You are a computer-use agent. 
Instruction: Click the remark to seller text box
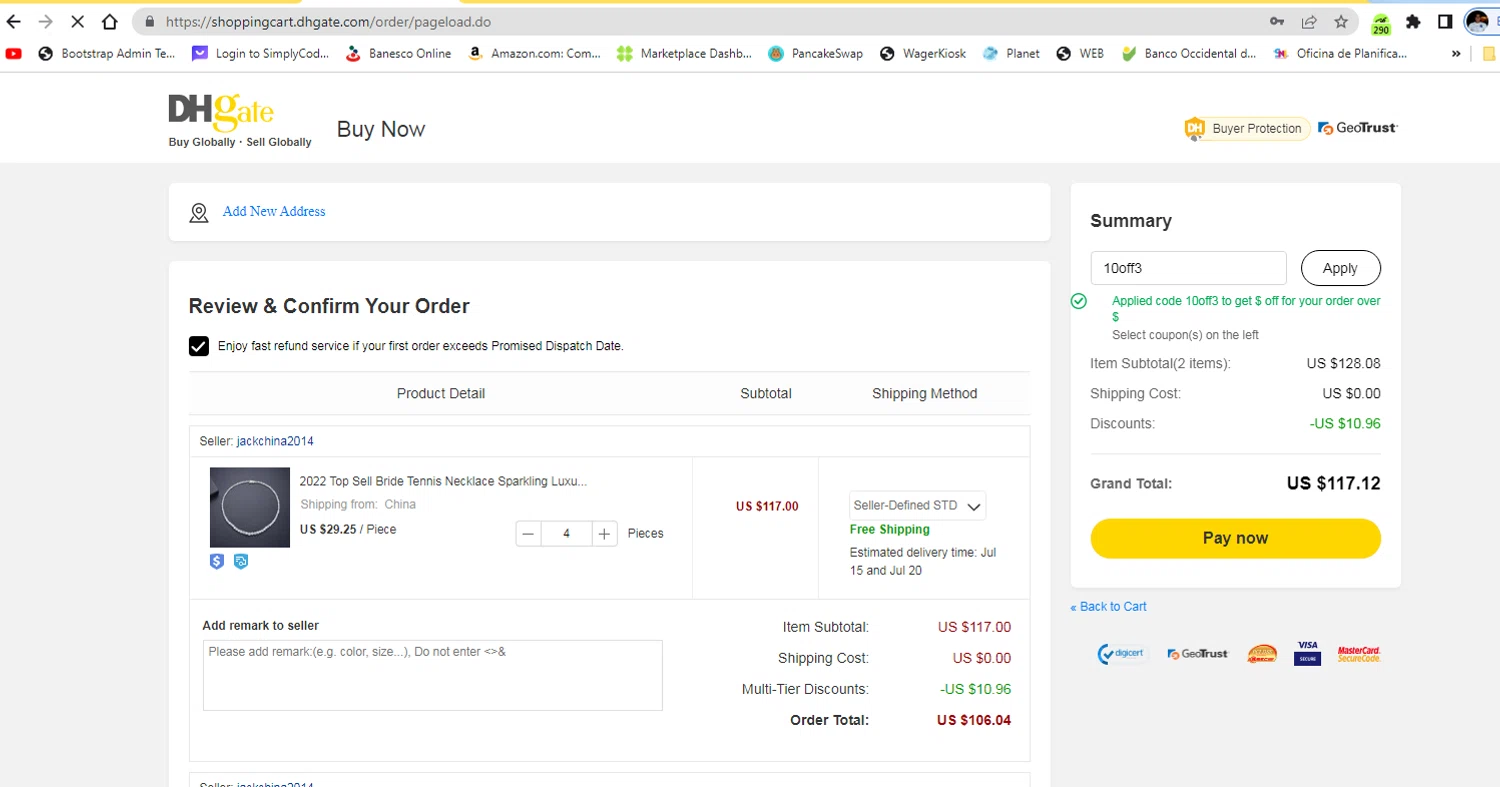[x=432, y=675]
